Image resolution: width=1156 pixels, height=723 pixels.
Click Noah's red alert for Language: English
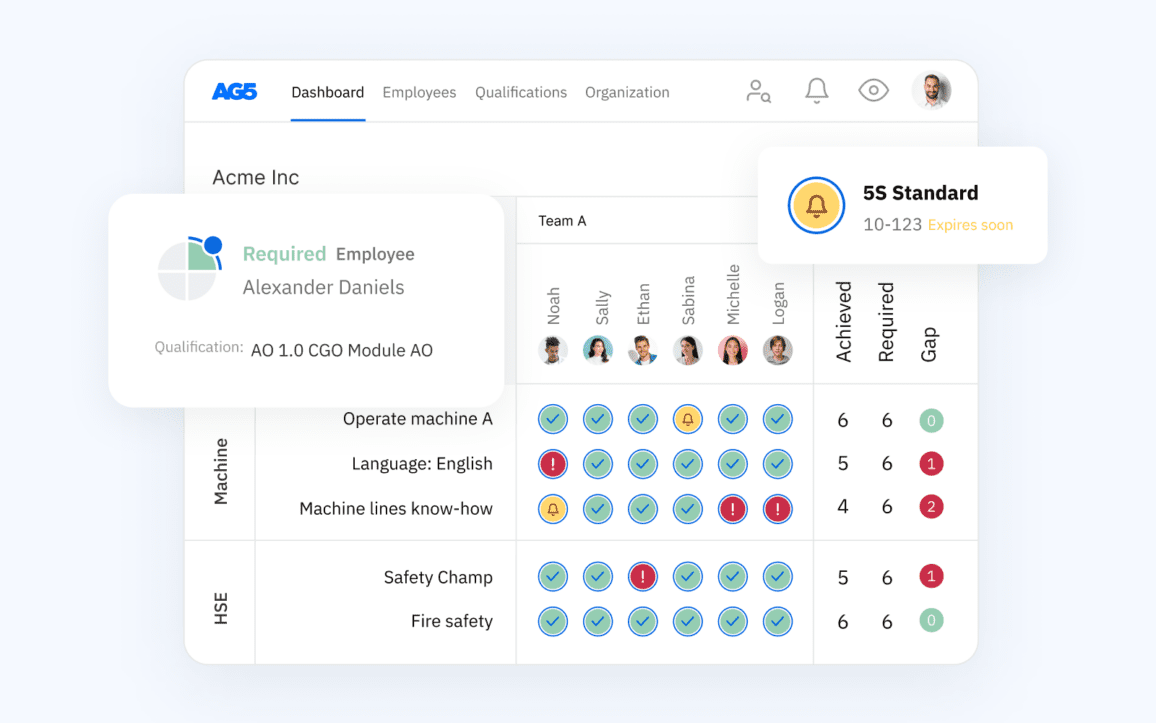(553, 464)
